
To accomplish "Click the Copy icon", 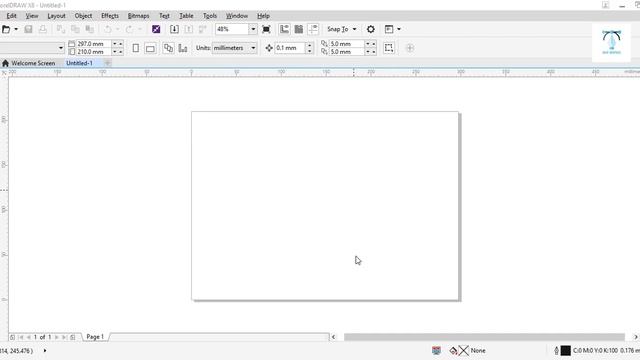I will 75,29.
